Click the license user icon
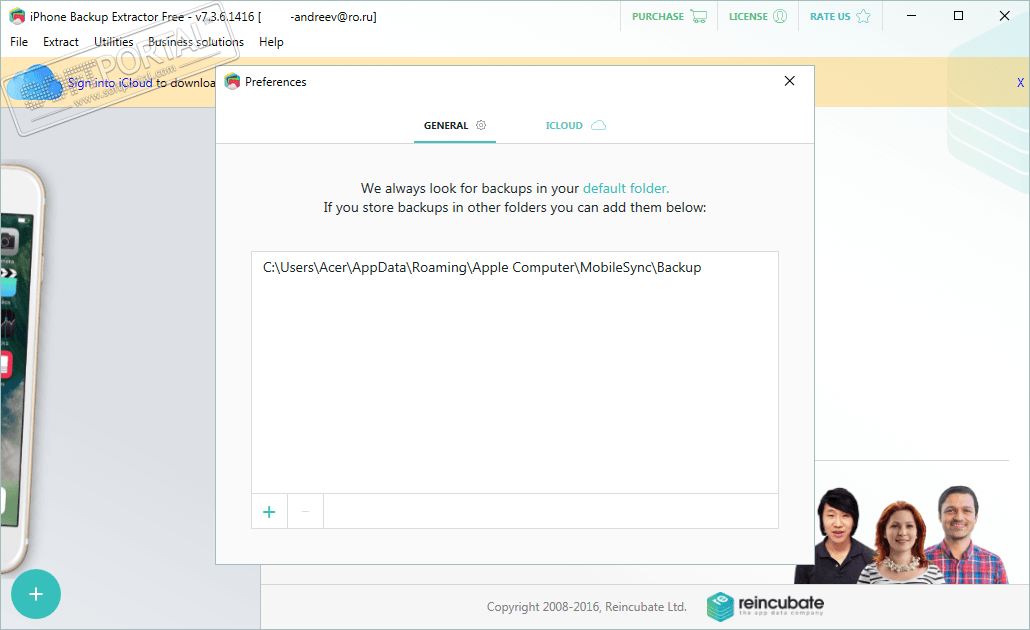1030x630 pixels. 780,16
